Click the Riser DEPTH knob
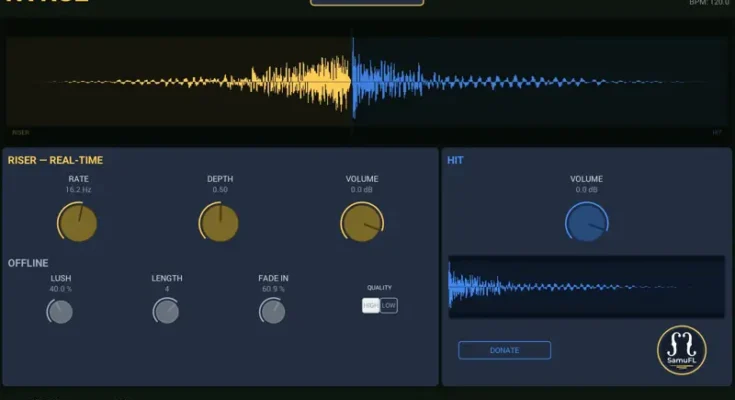 coord(218,222)
